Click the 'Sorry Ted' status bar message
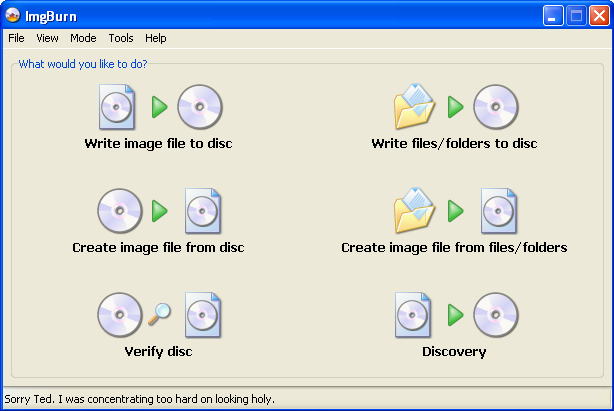Image resolution: width=614 pixels, height=411 pixels. pos(139,399)
